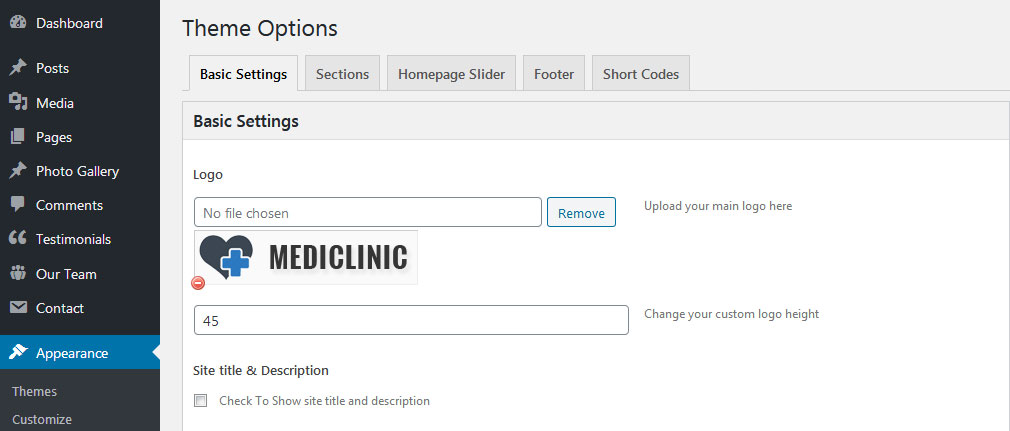The width and height of the screenshot is (1010, 431).
Task: Click the Testimonials quote icon
Action: (18, 239)
